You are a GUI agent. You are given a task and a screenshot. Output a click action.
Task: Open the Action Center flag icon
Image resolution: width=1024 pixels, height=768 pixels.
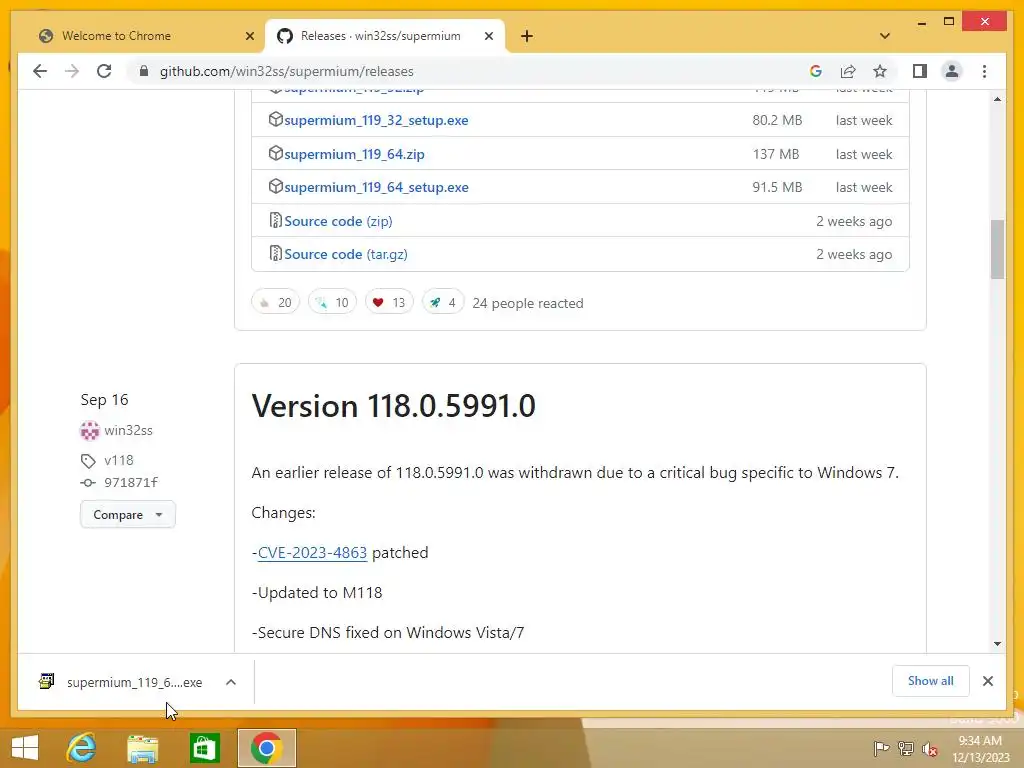(881, 748)
